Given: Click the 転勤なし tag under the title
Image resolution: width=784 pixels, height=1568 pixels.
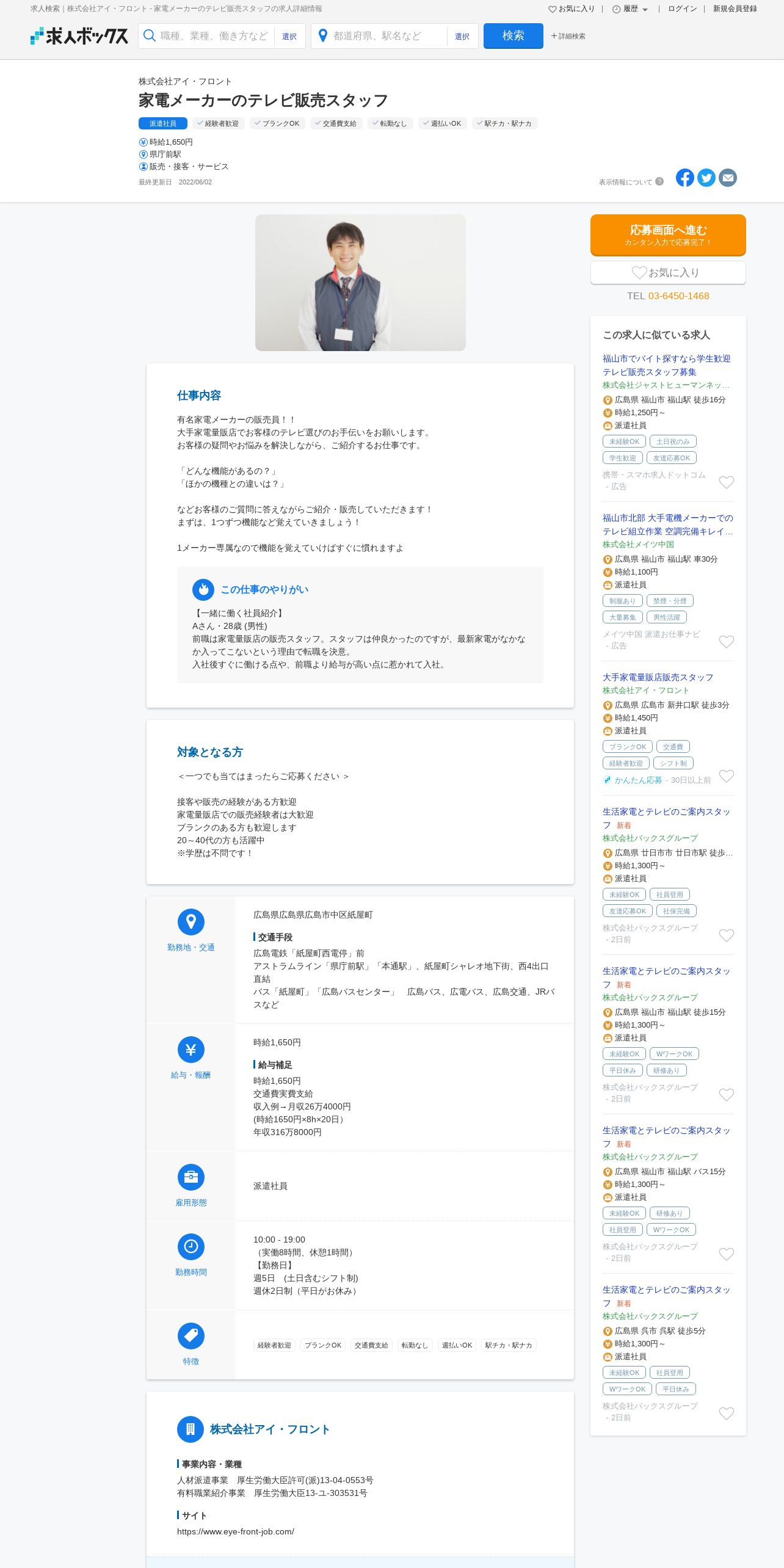Looking at the screenshot, I should coord(390,123).
